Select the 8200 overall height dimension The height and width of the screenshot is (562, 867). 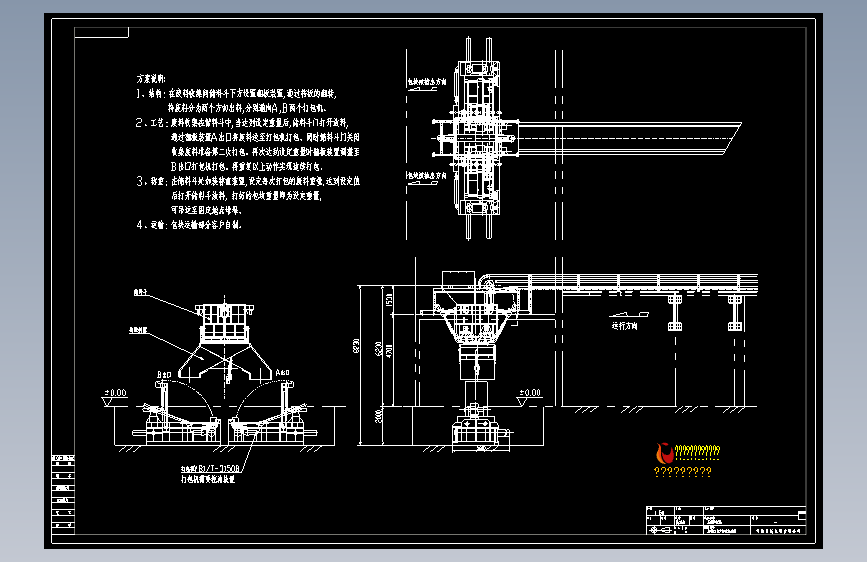click(356, 347)
